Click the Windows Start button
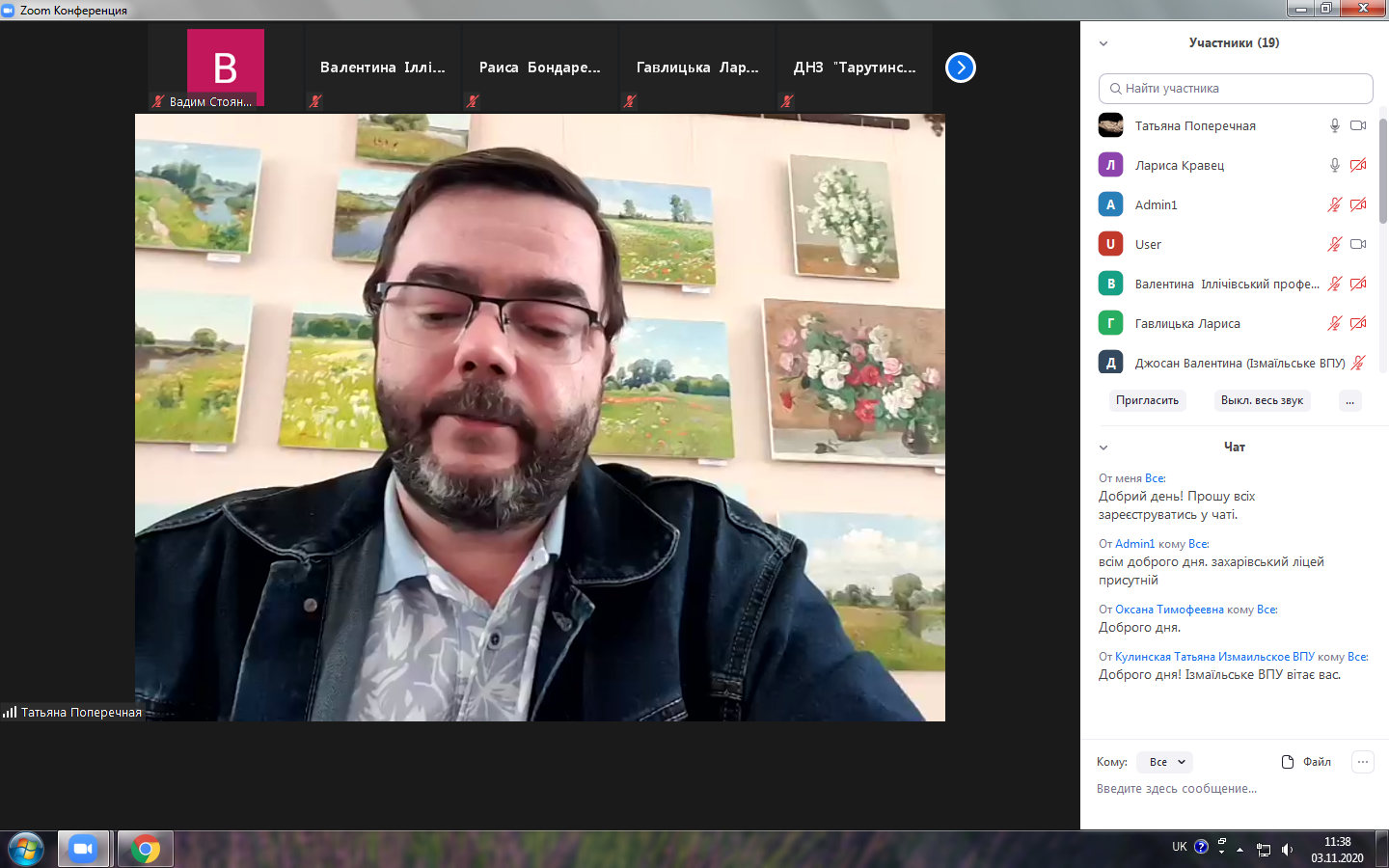The width and height of the screenshot is (1389, 868). 26,849
